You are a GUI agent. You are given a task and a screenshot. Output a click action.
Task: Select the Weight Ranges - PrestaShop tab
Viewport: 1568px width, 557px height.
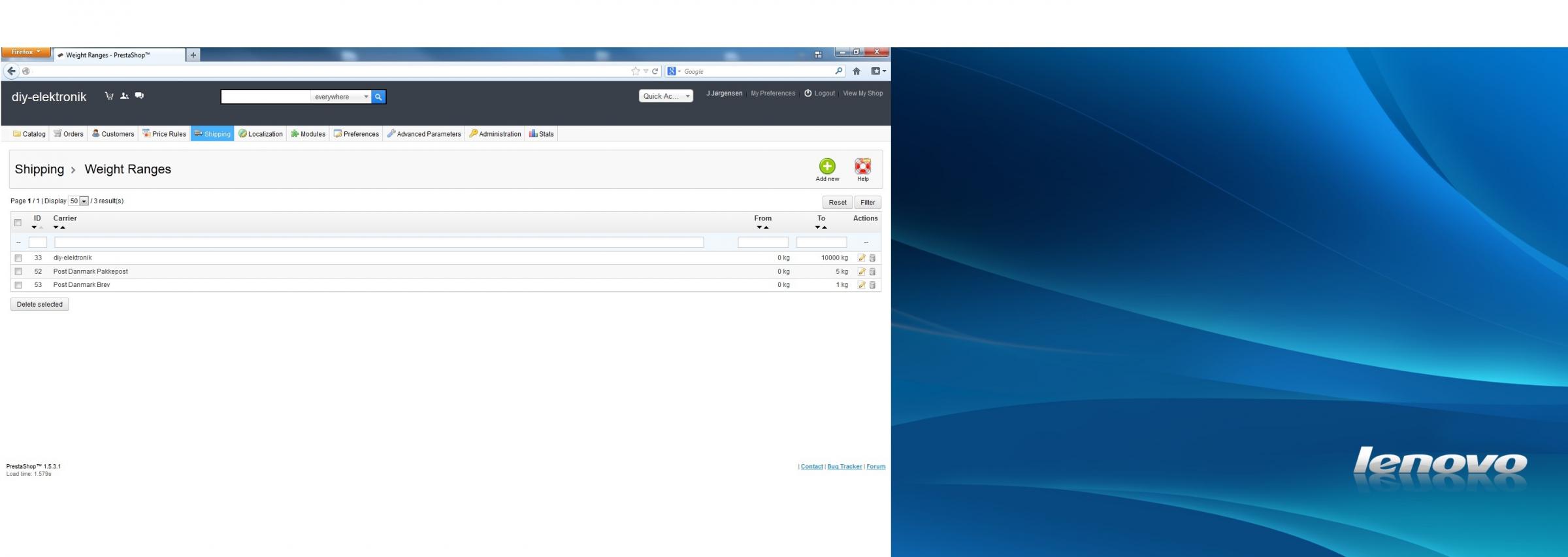[120, 55]
